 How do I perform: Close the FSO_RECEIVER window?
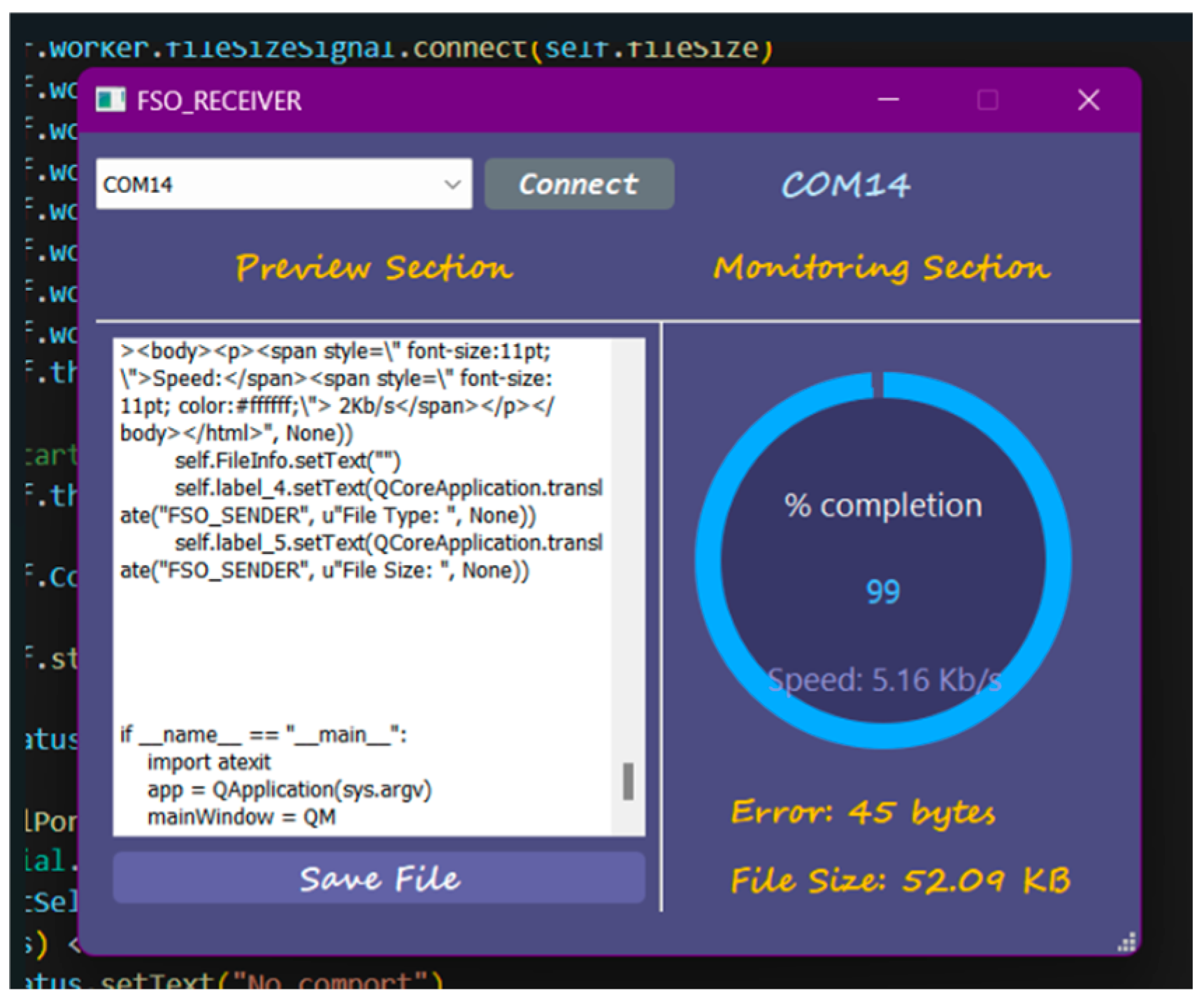[1088, 100]
